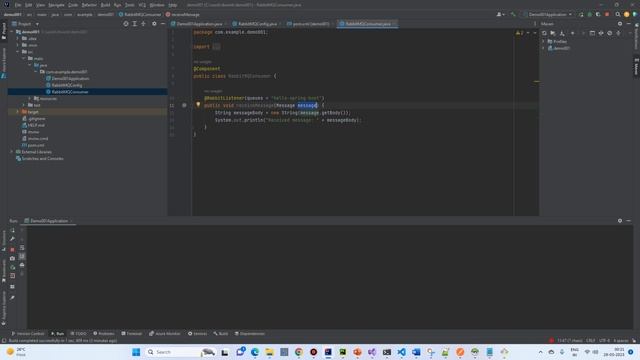Click the gutter icon beside line 11
The width and height of the screenshot is (640, 360).
tap(184, 105)
